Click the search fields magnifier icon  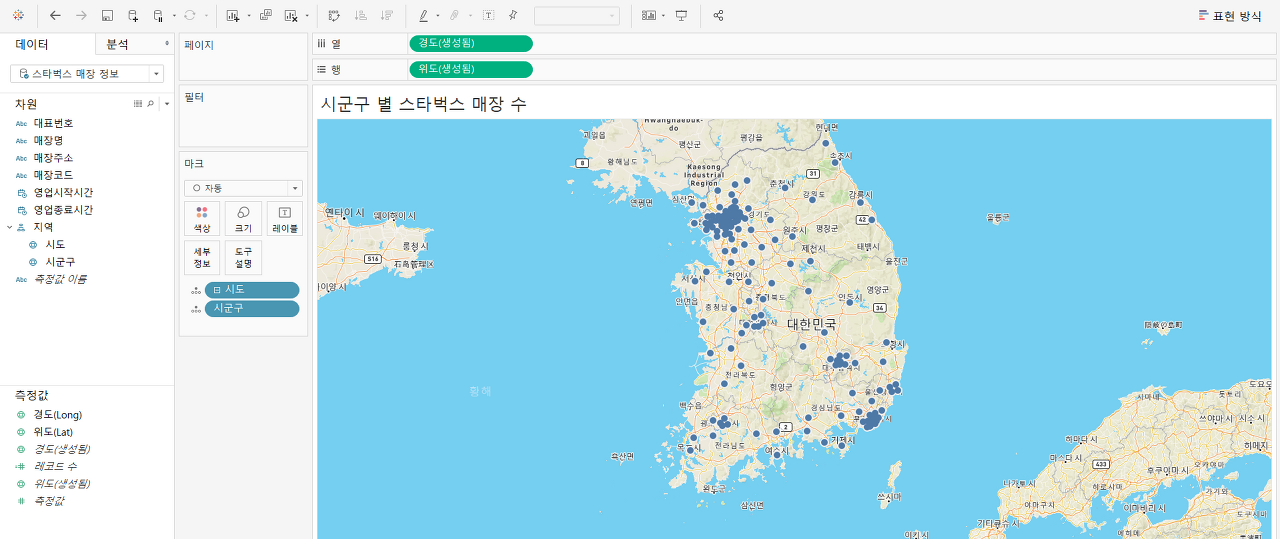coord(151,103)
